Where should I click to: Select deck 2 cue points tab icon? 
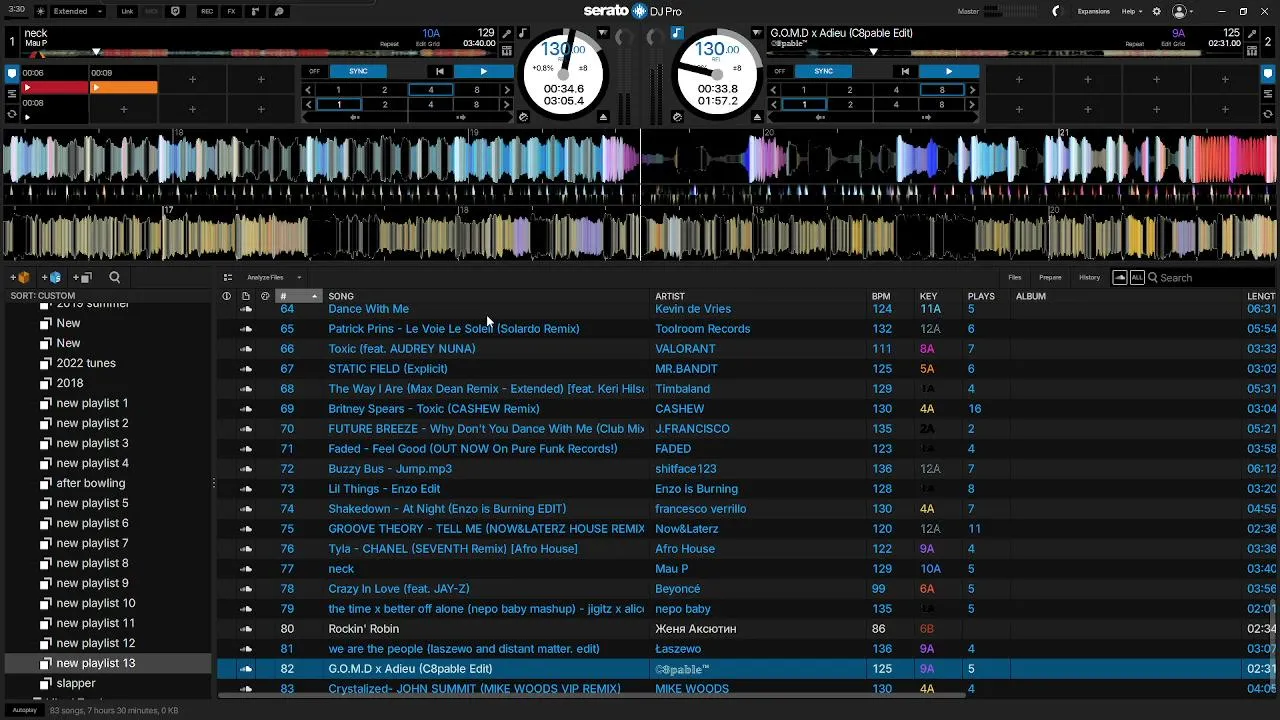pyautogui.click(x=1268, y=73)
